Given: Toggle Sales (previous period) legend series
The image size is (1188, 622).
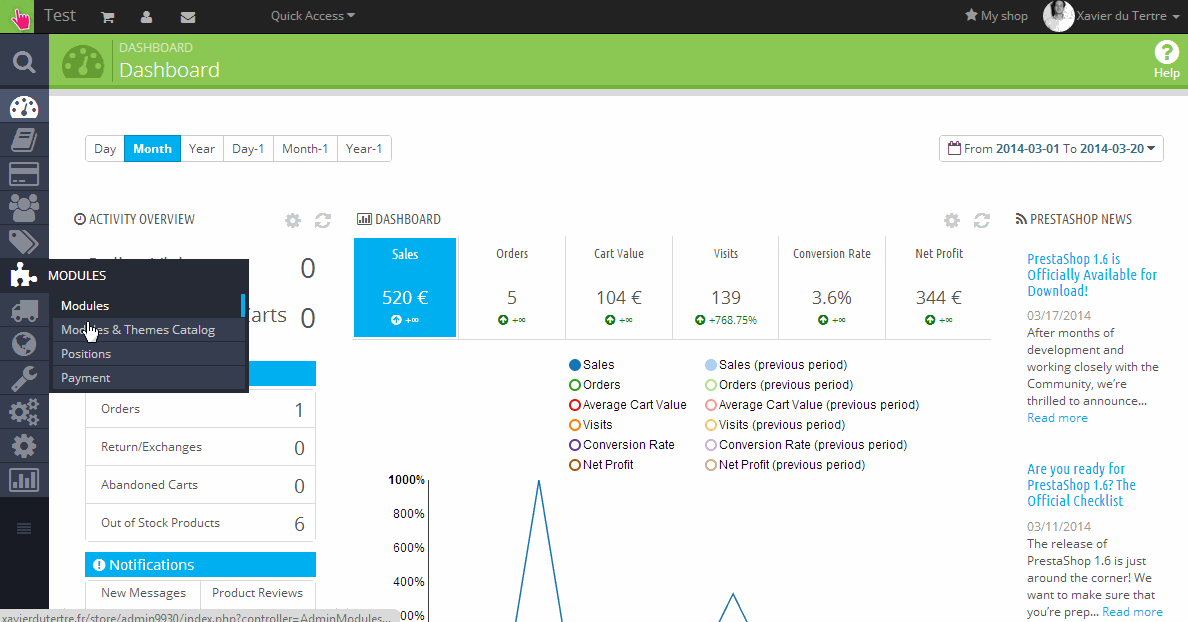Looking at the screenshot, I should tap(776, 364).
